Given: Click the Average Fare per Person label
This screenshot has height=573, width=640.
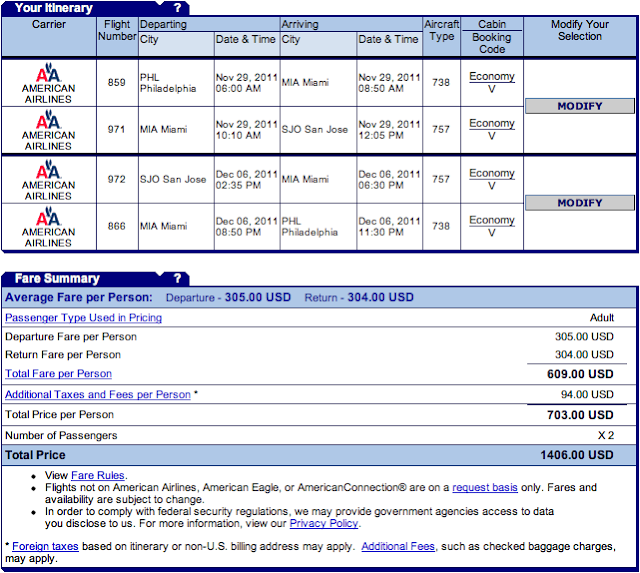Looking at the screenshot, I should point(79,297).
